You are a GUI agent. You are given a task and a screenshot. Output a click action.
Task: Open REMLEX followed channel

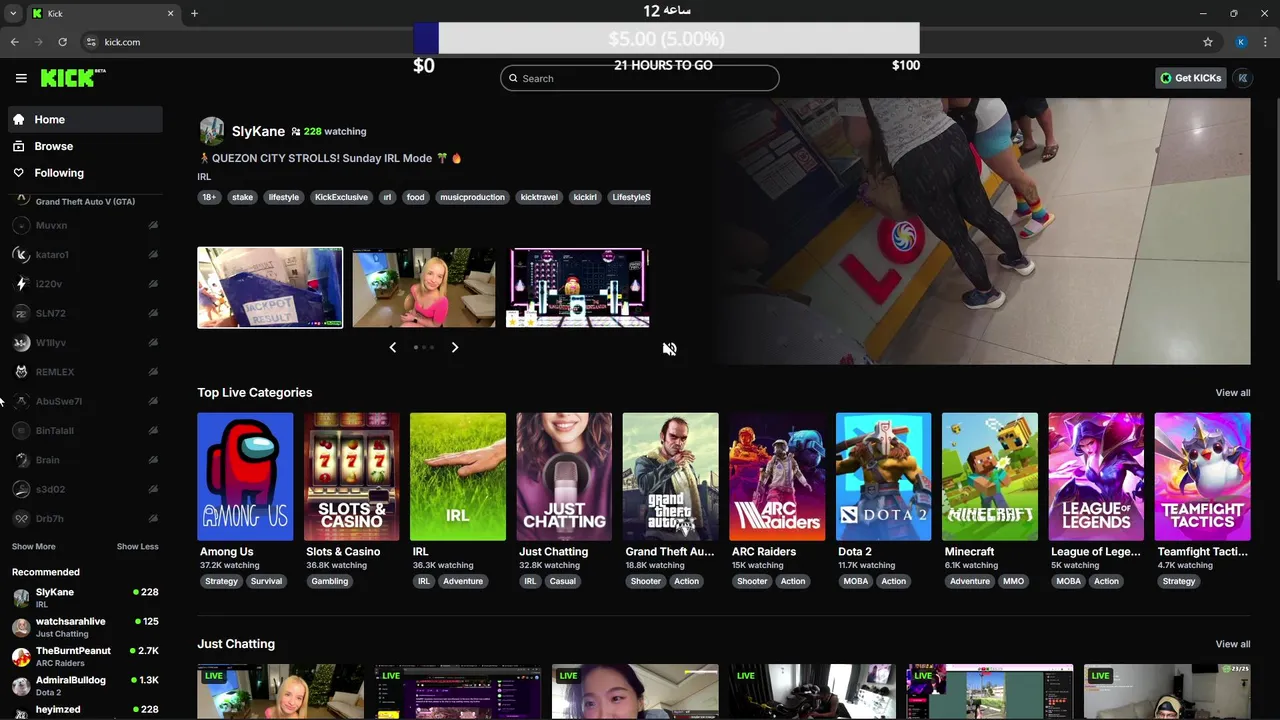click(85, 372)
